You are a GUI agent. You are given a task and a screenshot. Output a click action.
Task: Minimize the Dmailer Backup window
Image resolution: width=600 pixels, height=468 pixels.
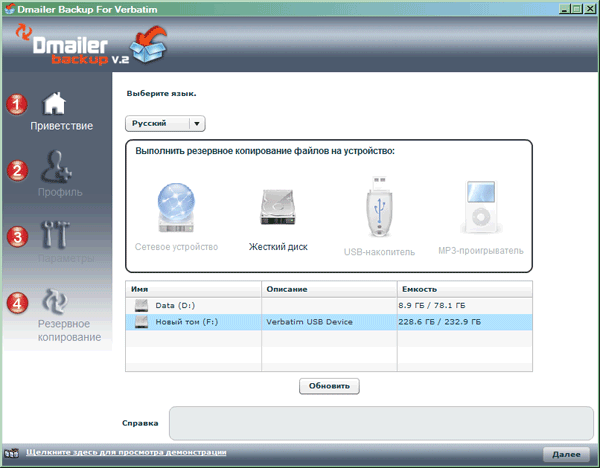coord(564,8)
